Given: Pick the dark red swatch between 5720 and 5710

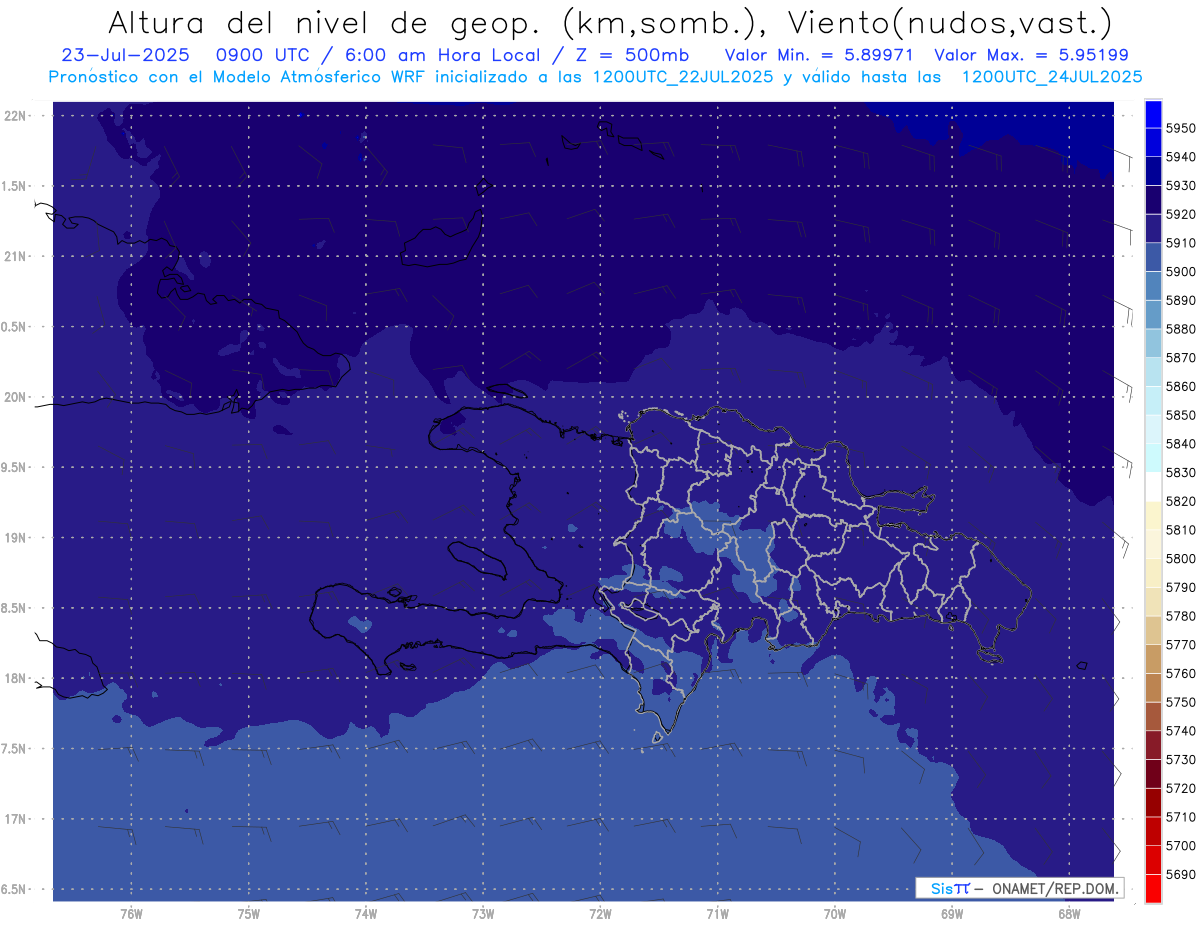Looking at the screenshot, I should (x=1153, y=802).
